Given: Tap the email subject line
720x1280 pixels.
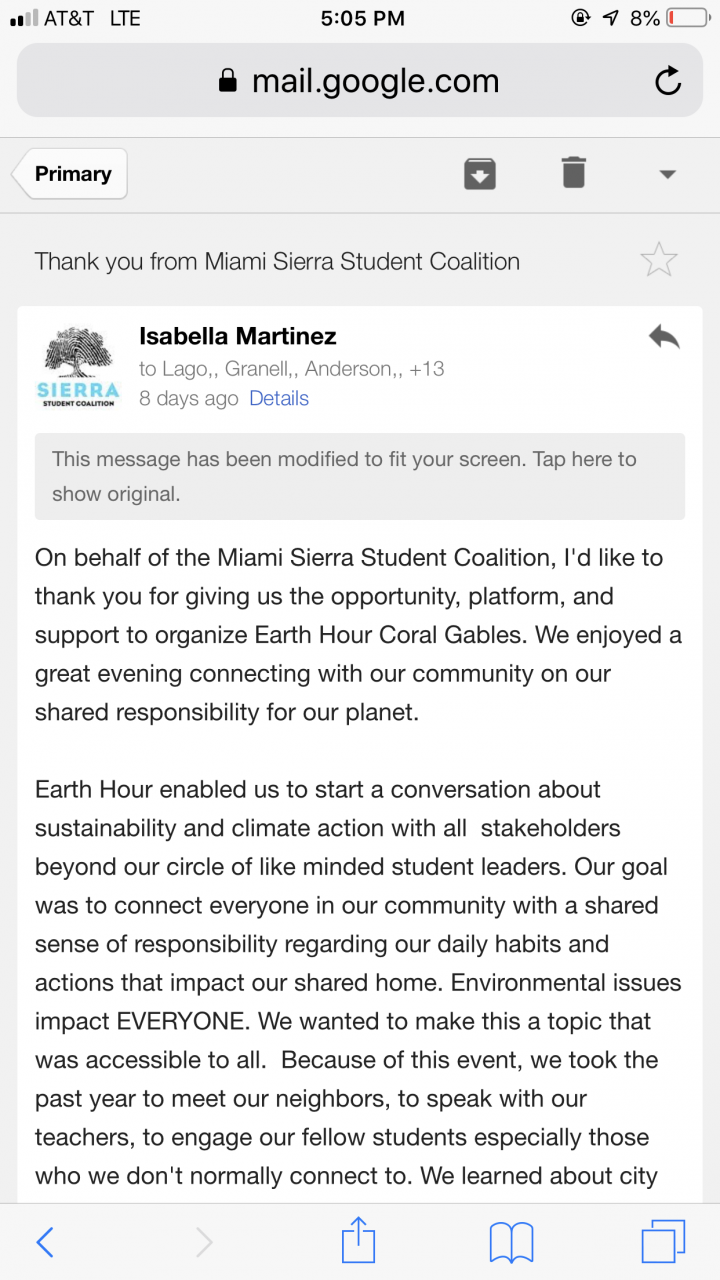Looking at the screenshot, I should coord(277,262).
